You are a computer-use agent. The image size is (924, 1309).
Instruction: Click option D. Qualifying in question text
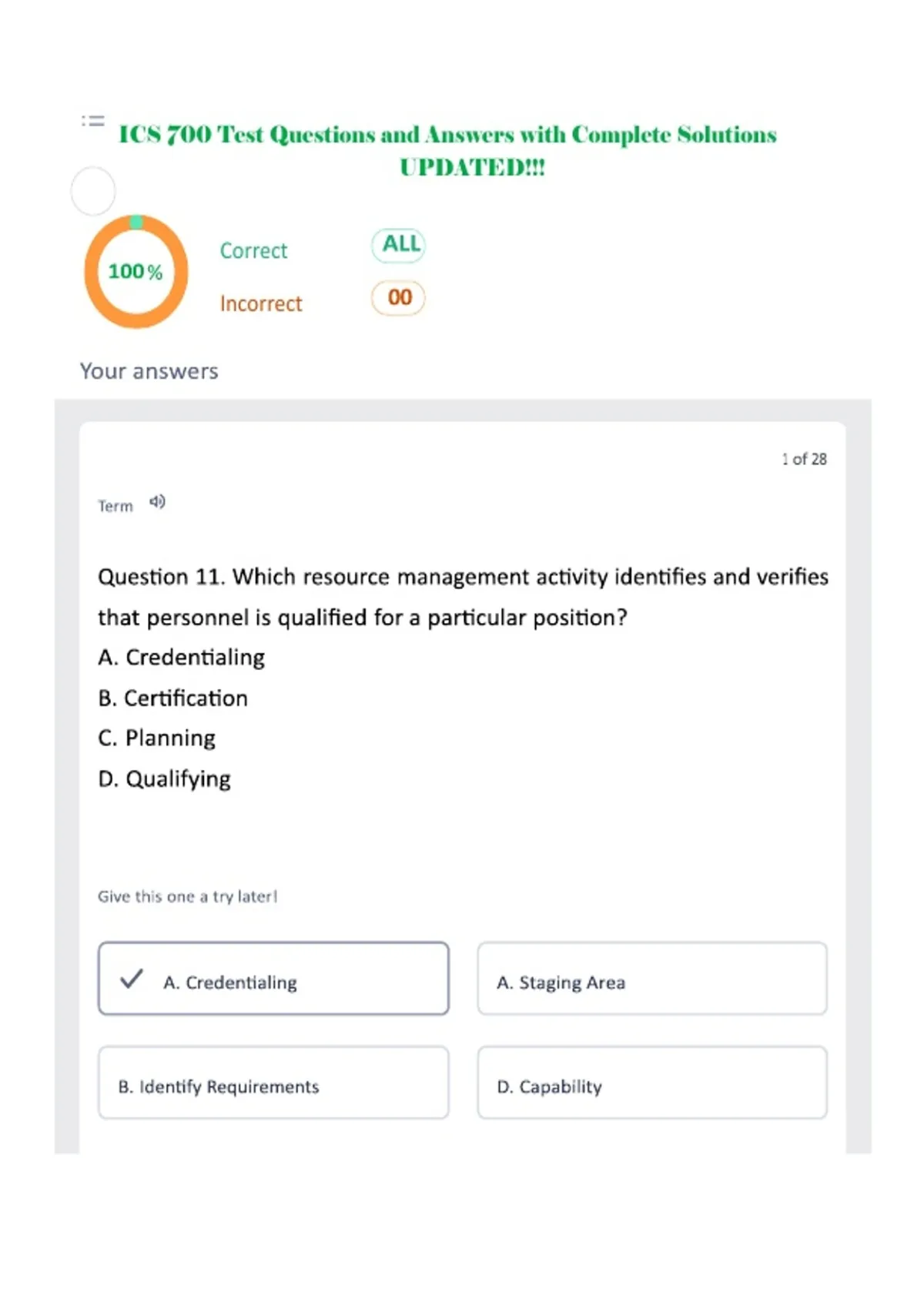[x=164, y=779]
